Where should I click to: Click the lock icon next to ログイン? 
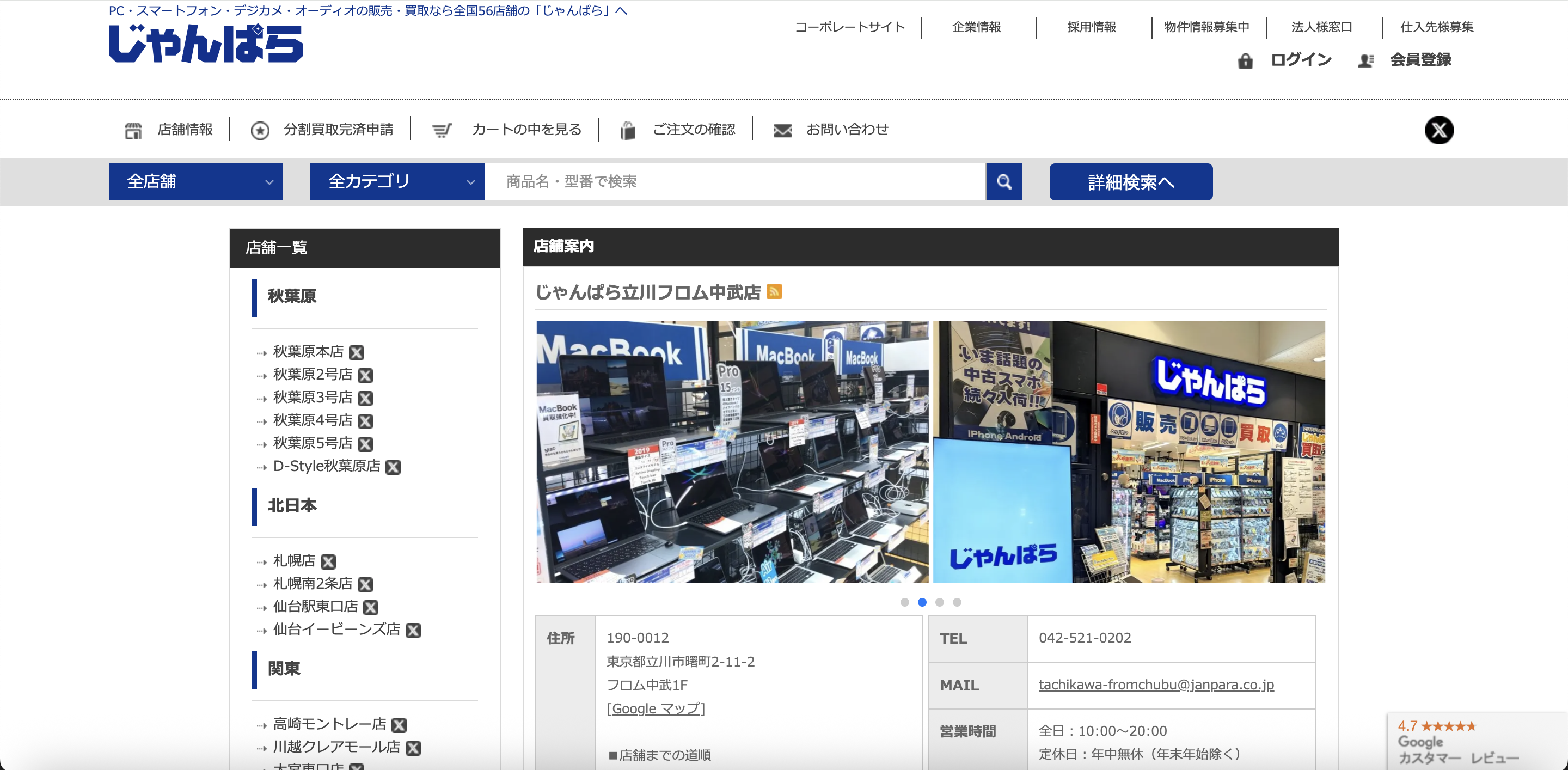[x=1245, y=60]
